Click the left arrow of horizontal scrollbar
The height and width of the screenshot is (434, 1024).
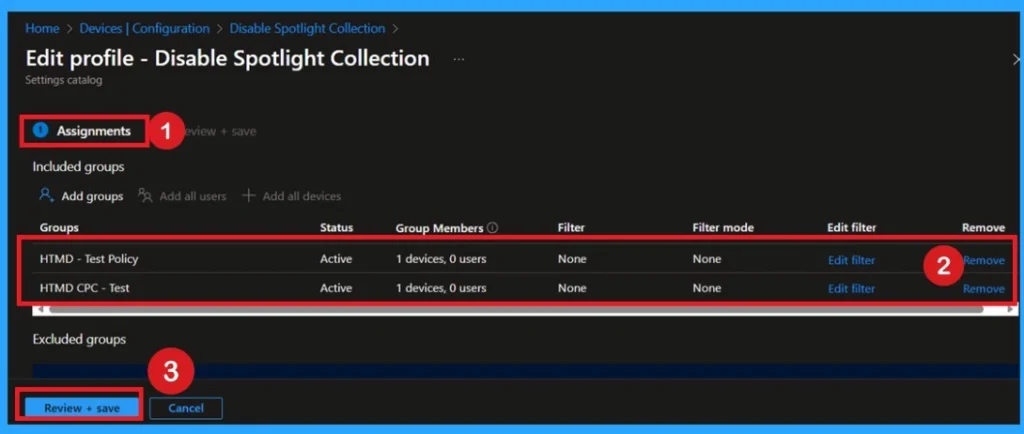tap(40, 309)
